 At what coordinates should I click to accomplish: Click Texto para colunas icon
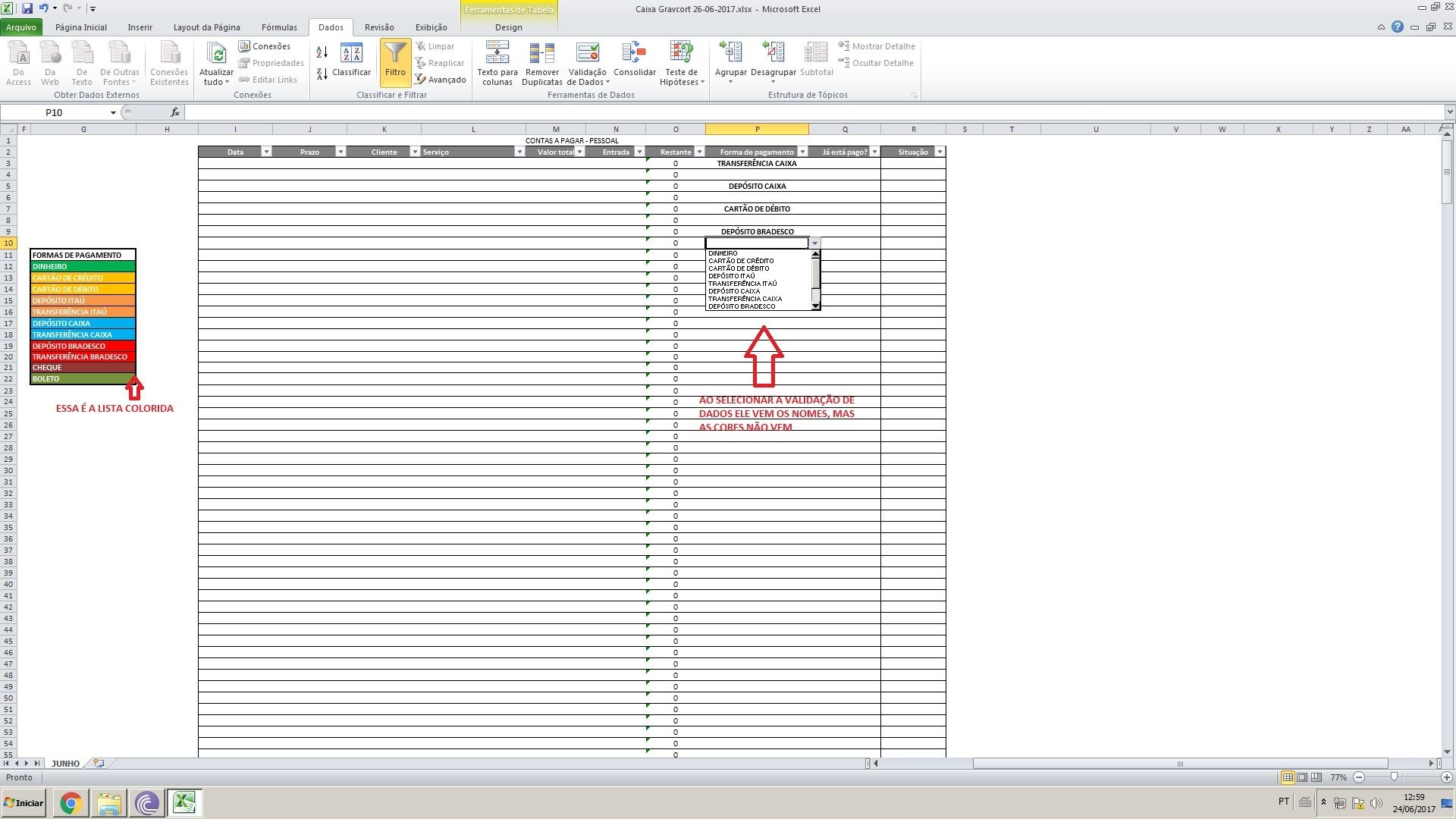click(497, 64)
